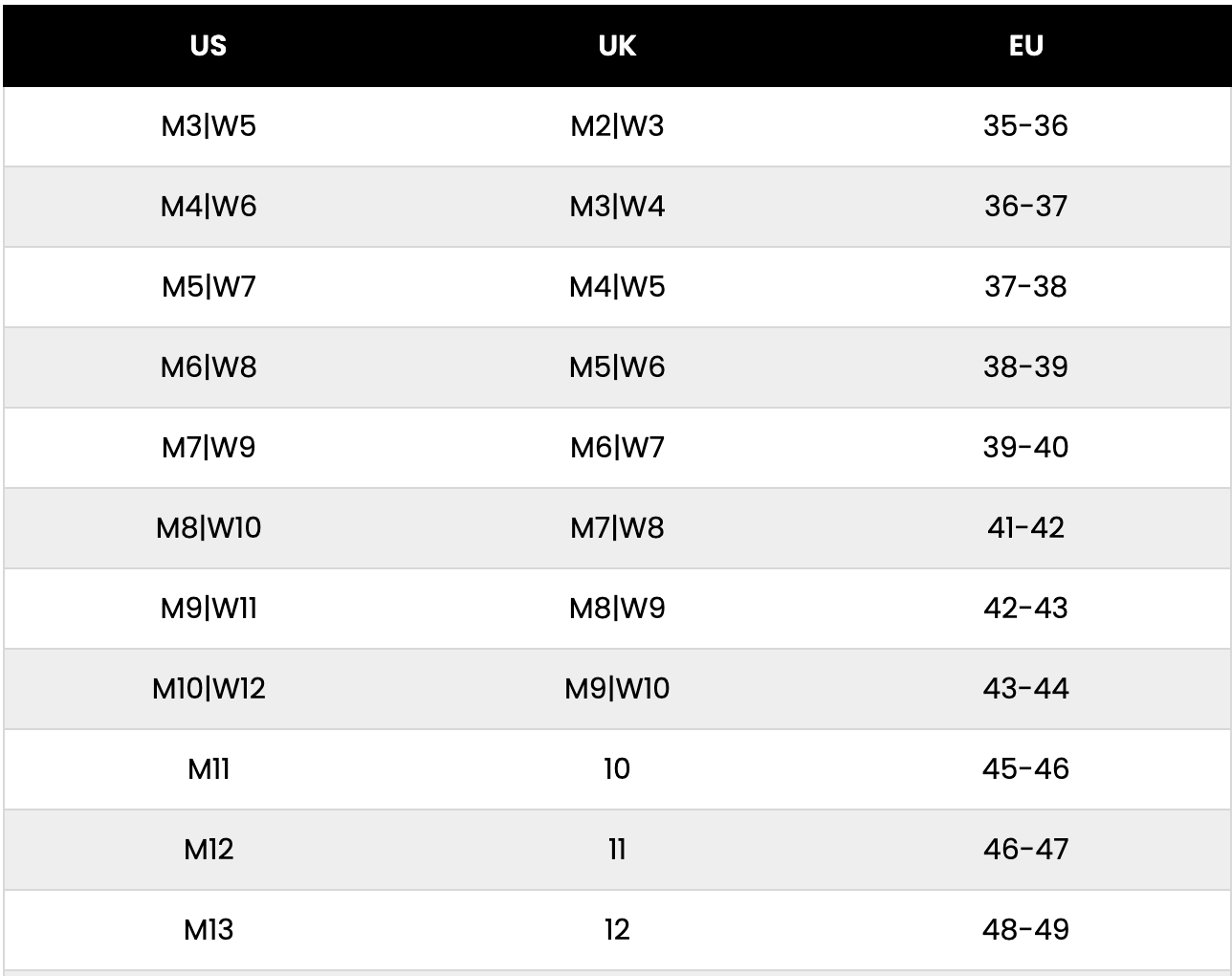Click the M7|W8 UK size cell
The image size is (1232, 976).
[617, 528]
